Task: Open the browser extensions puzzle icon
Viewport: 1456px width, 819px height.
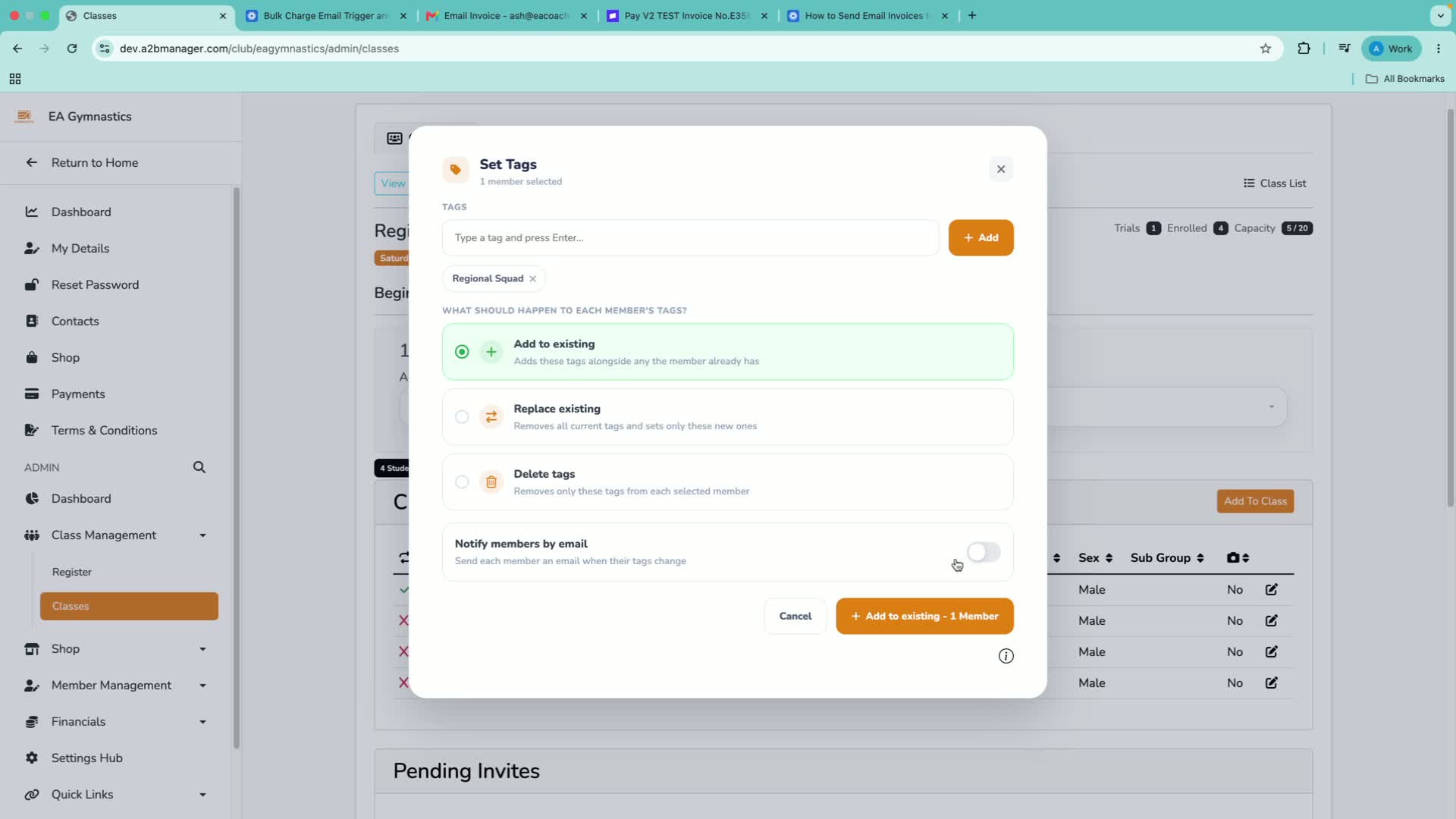Action: 1304,49
